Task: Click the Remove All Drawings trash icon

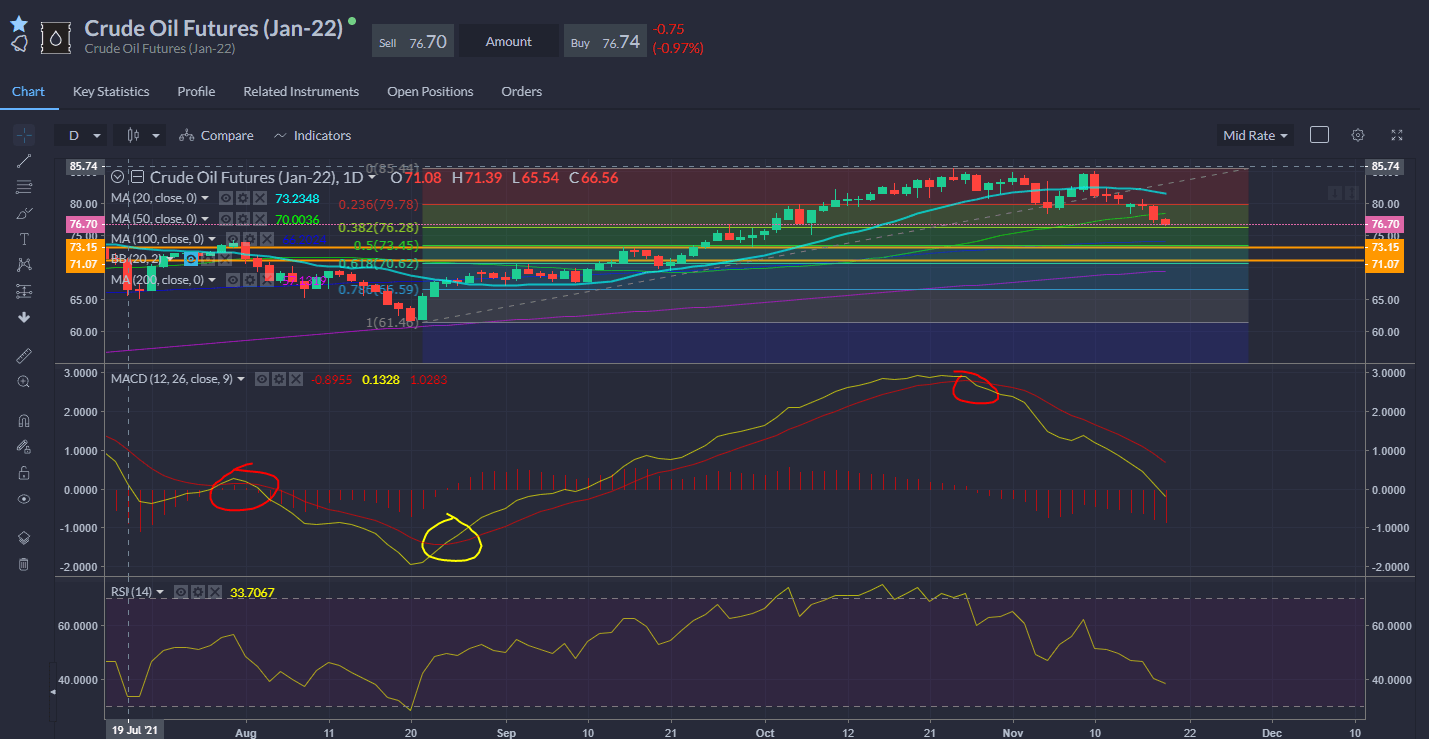Action: [24, 565]
